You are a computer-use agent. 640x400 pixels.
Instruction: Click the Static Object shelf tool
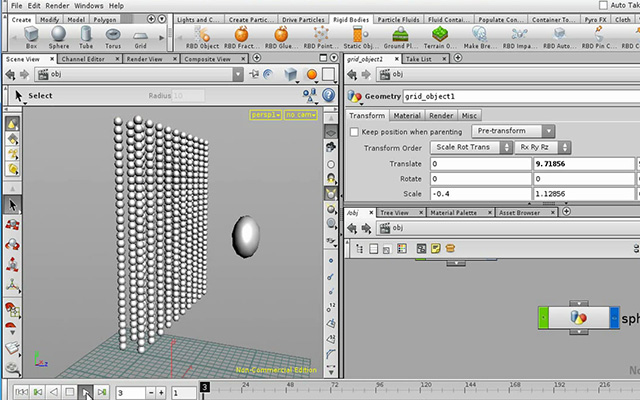point(361,38)
